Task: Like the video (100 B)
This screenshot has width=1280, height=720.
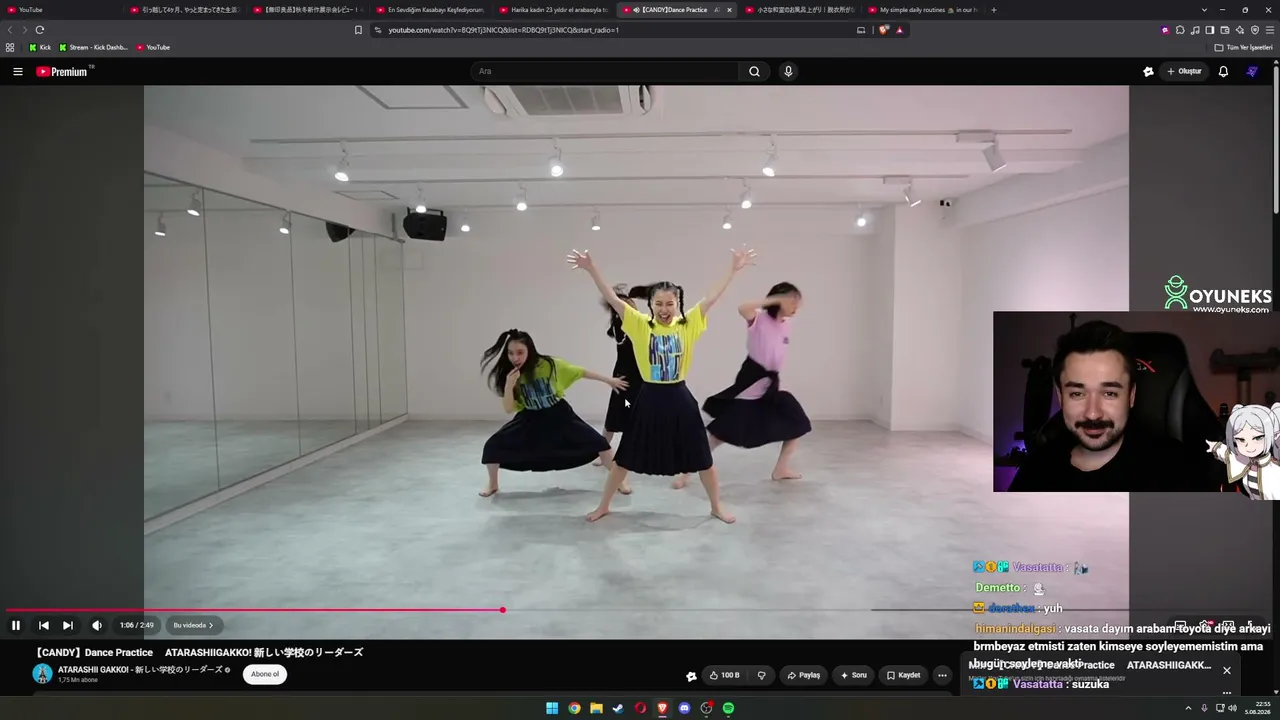Action: 725,675
